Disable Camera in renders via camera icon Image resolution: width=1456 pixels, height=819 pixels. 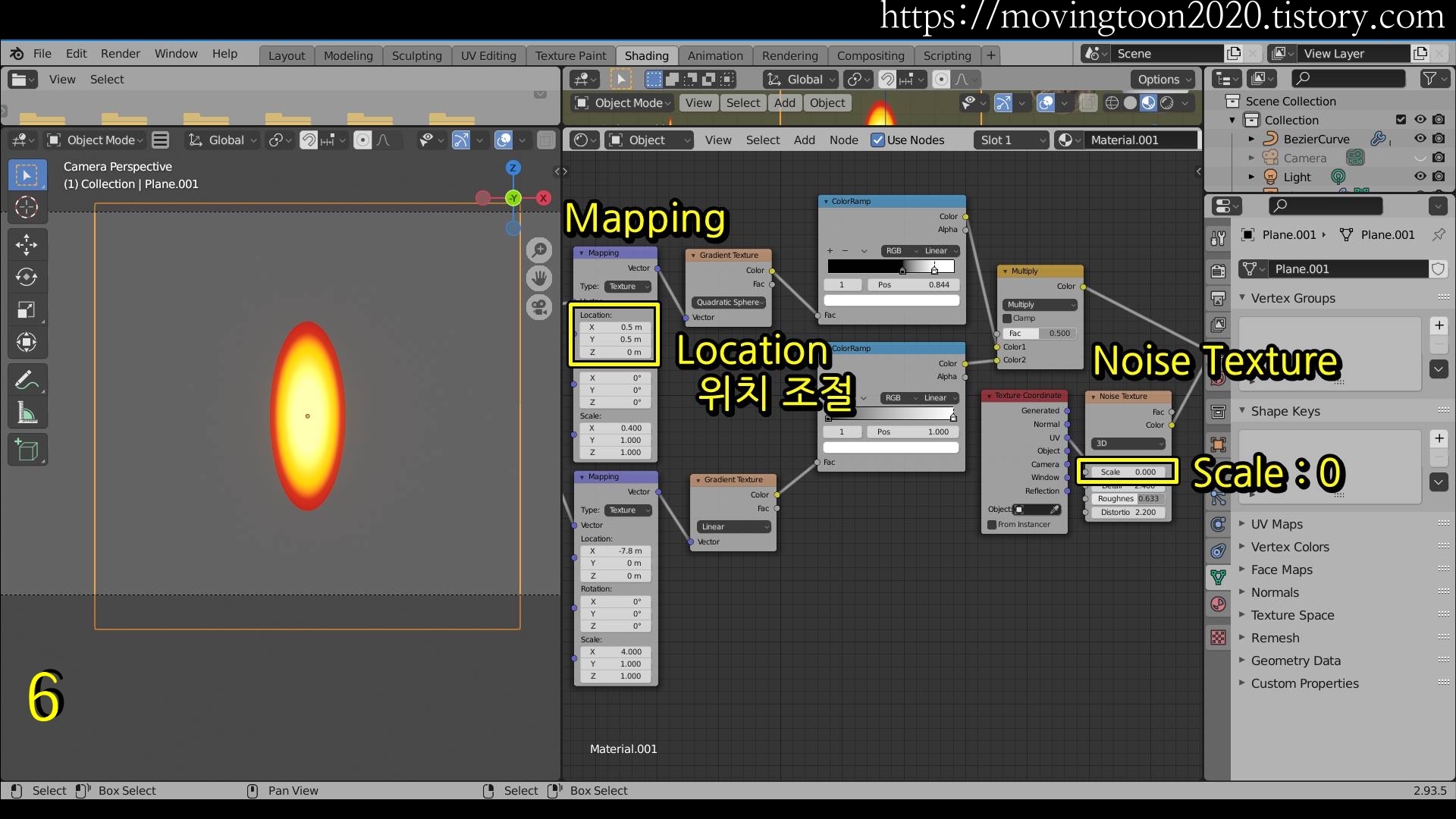[x=1439, y=158]
